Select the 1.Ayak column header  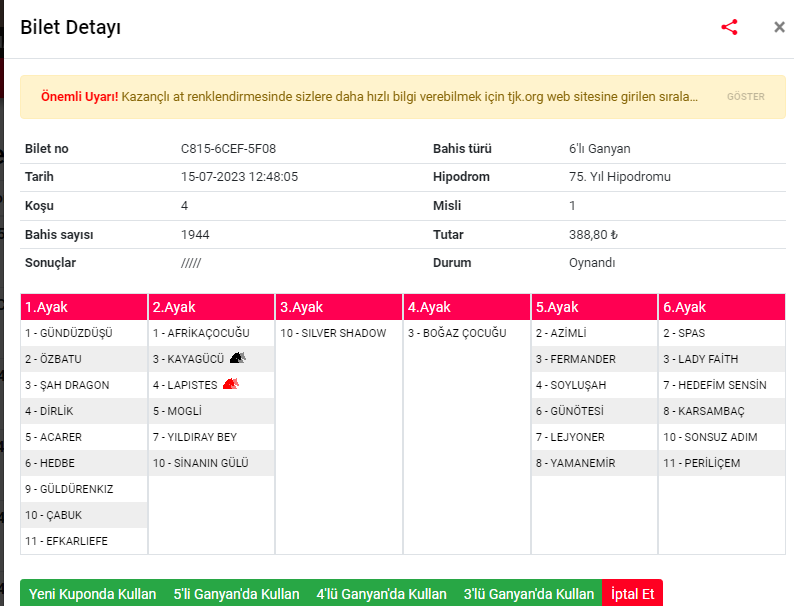84,307
